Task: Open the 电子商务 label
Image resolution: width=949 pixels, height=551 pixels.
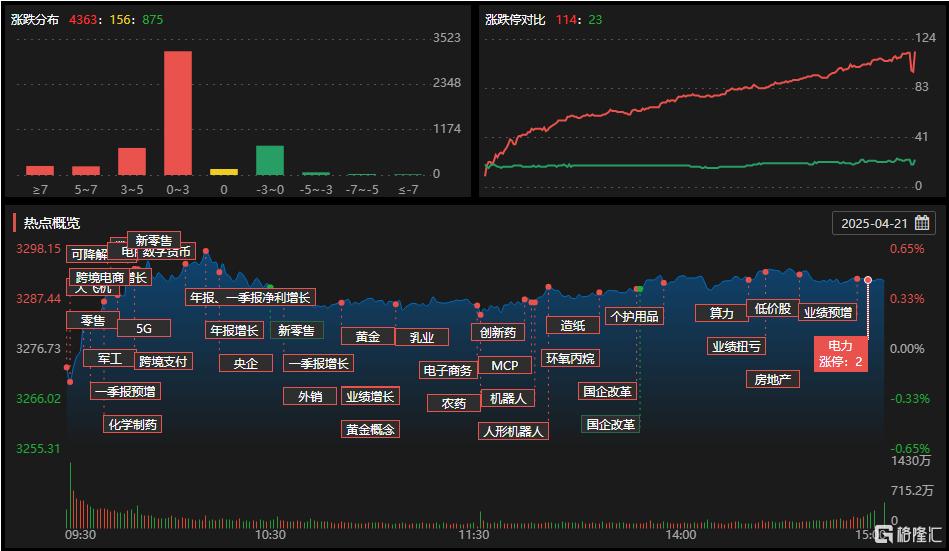Action: 448,370
